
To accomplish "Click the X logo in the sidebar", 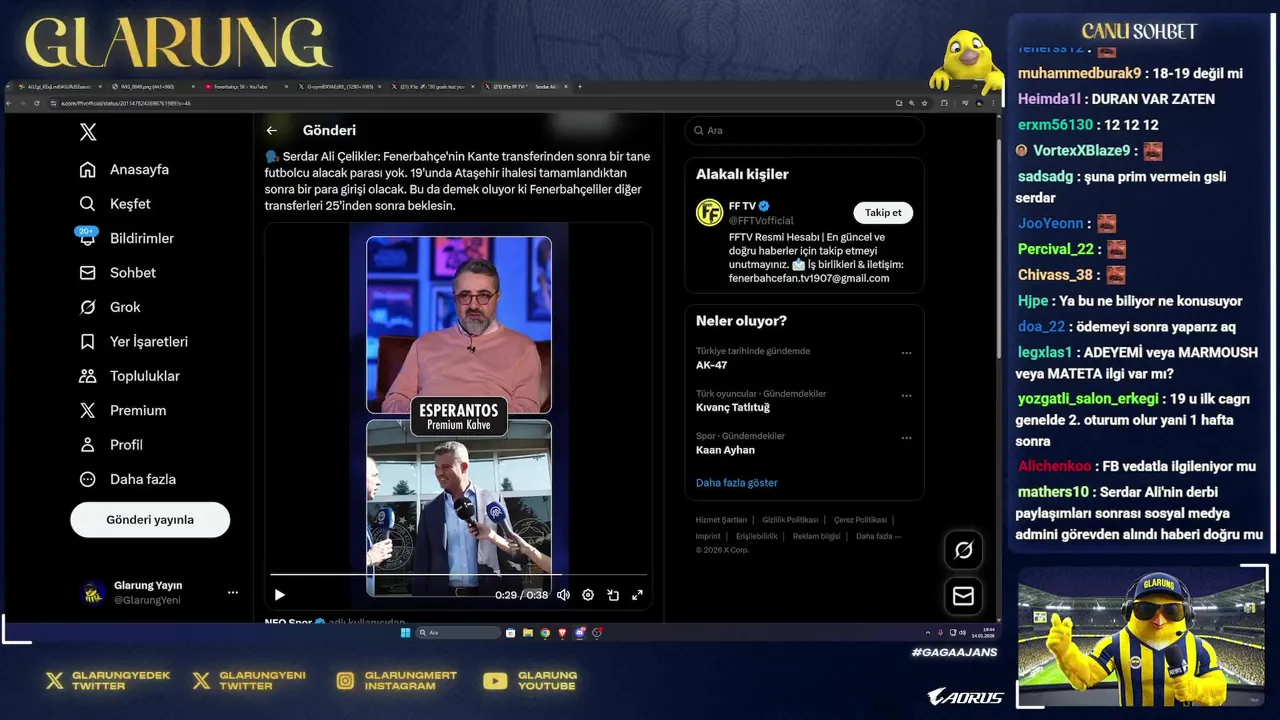I will (88, 132).
